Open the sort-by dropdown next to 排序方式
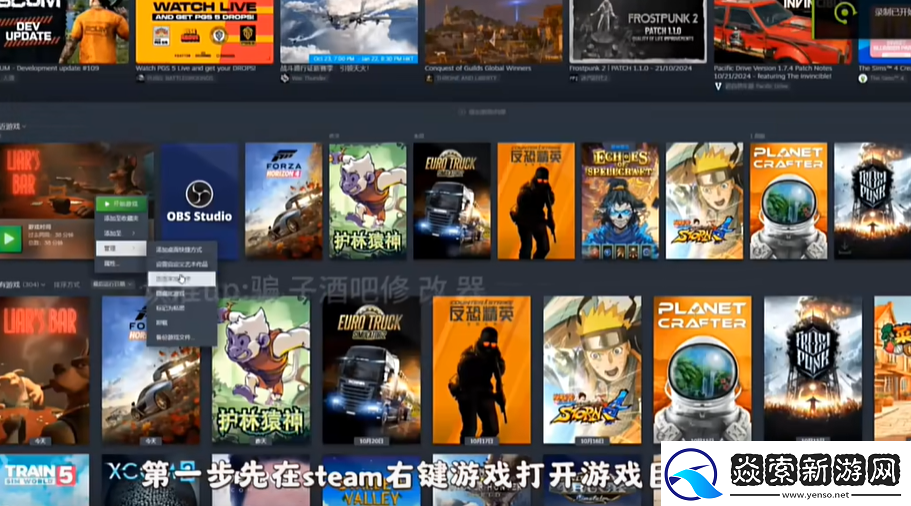Viewport: 911px width, 506px height. [110, 285]
